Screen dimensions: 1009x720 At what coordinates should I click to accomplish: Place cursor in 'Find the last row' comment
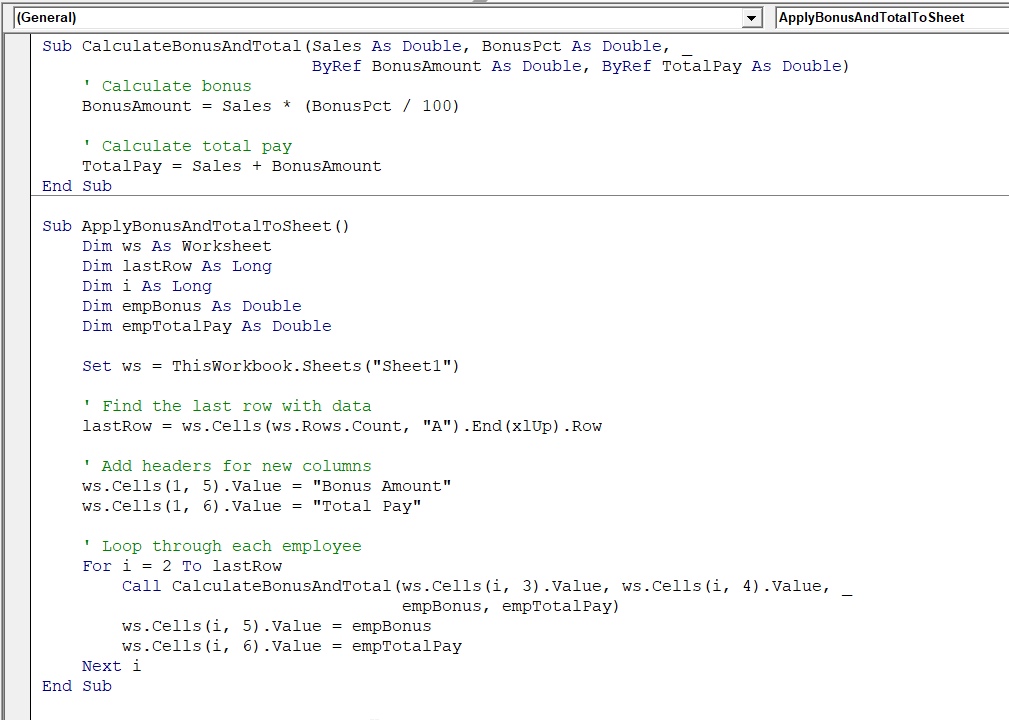point(236,406)
